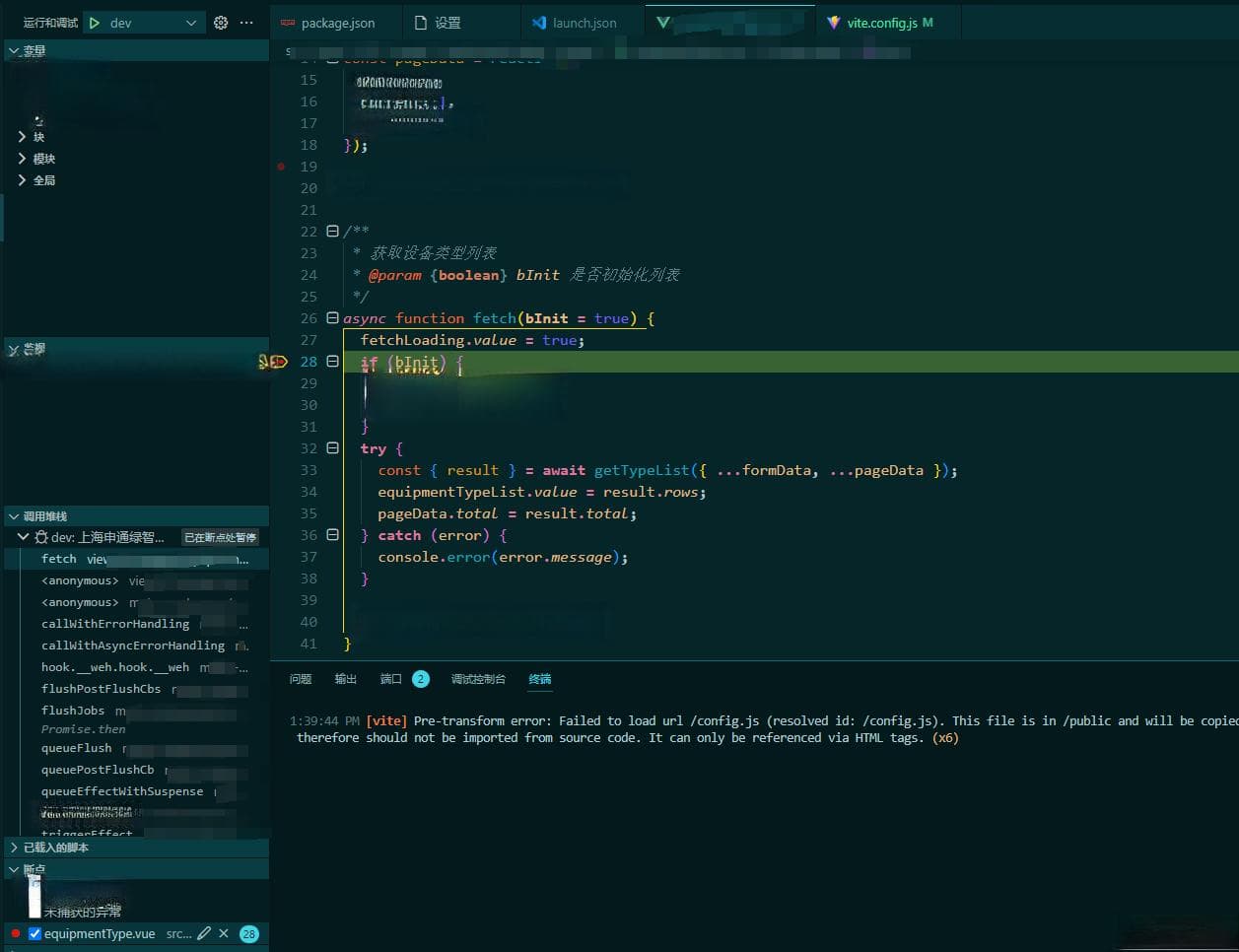
Task: Fold the catch block at line 36
Action: (332, 535)
